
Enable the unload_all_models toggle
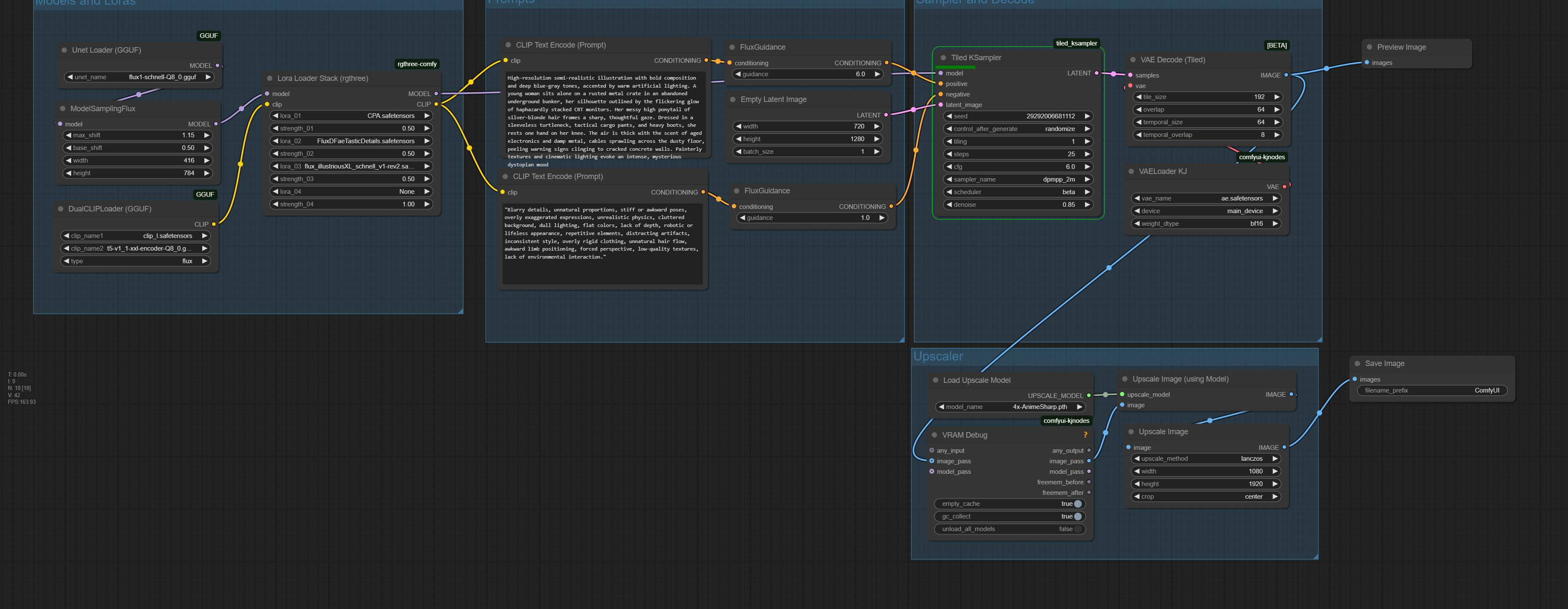pyautogui.click(x=1077, y=529)
